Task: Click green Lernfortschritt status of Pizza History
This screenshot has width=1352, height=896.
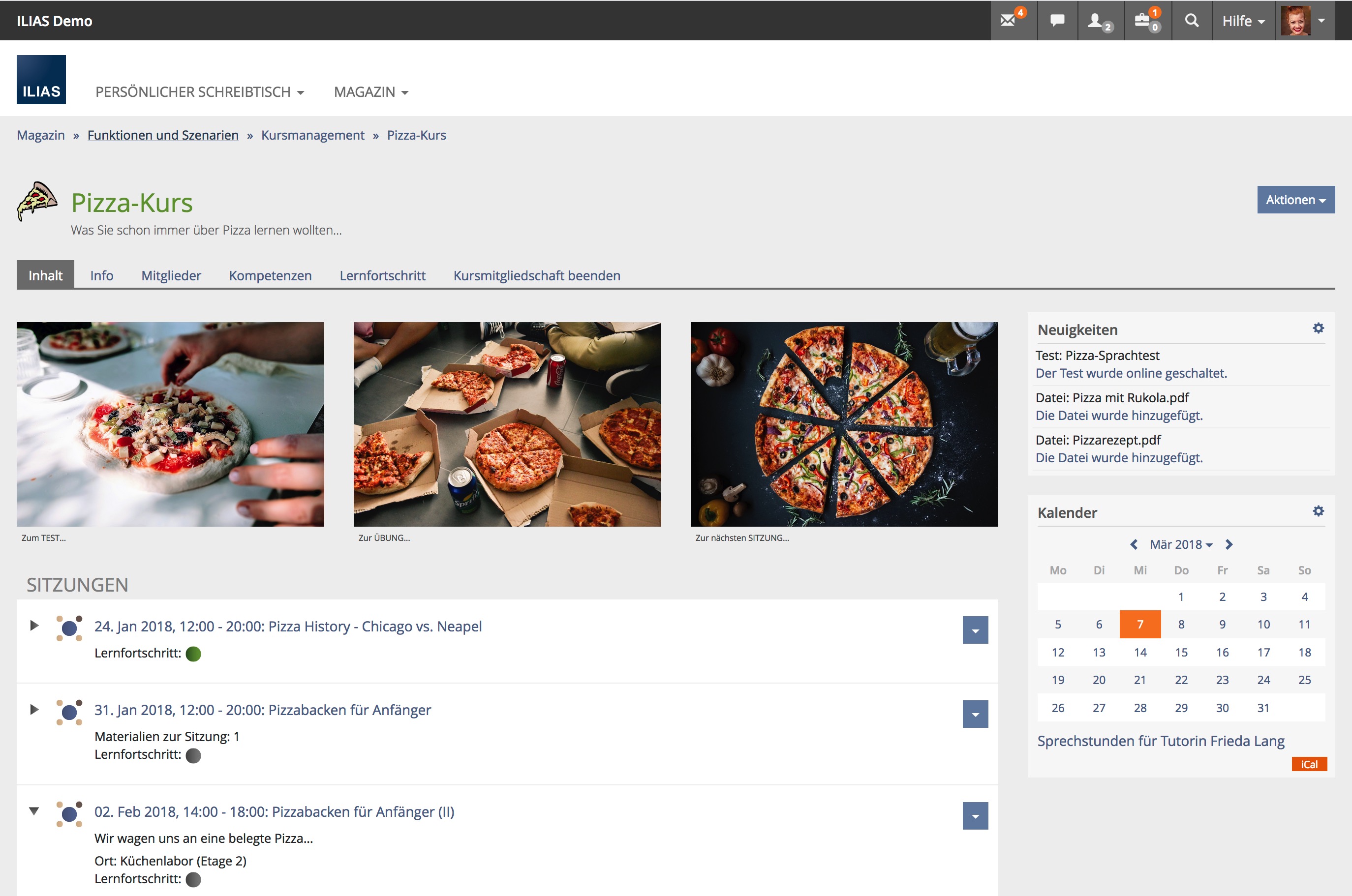Action: [193, 653]
